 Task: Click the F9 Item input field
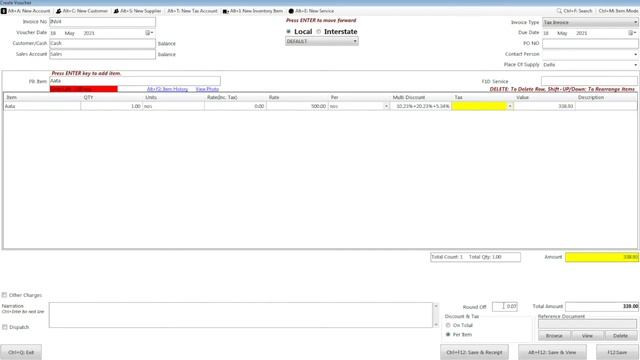pos(135,81)
